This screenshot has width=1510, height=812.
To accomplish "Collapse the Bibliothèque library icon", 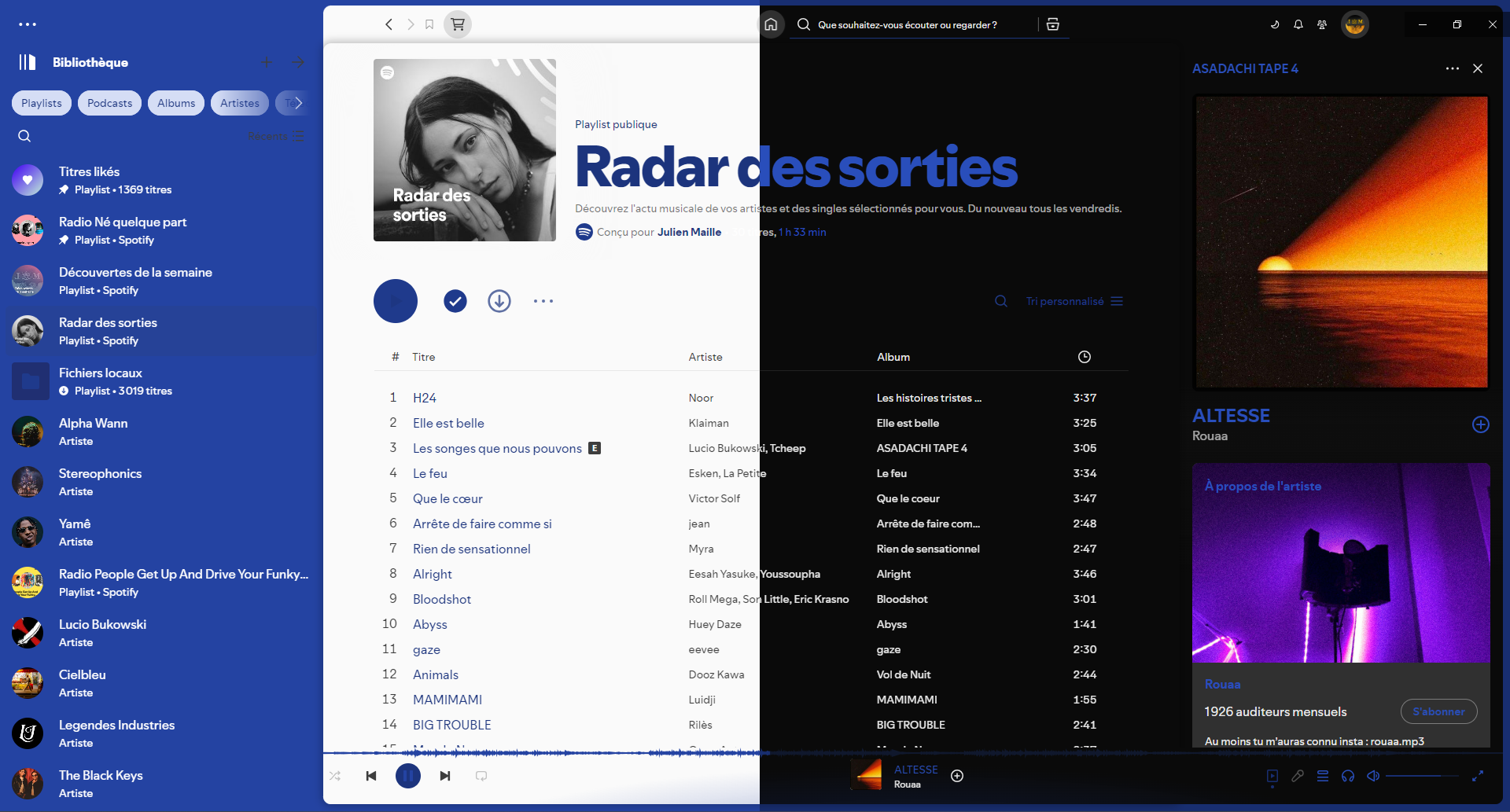I will [28, 62].
